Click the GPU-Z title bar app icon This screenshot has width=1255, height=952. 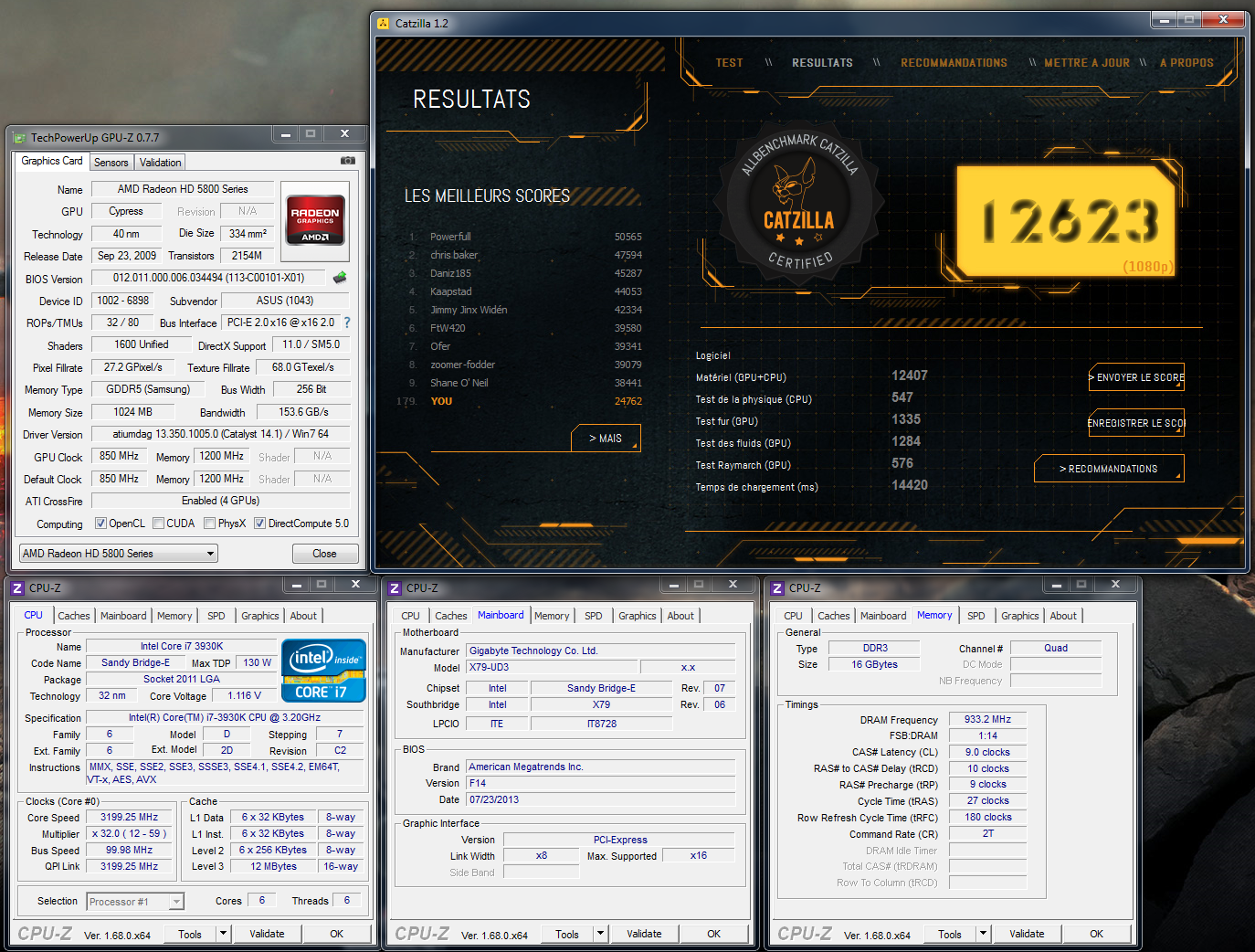click(20, 138)
